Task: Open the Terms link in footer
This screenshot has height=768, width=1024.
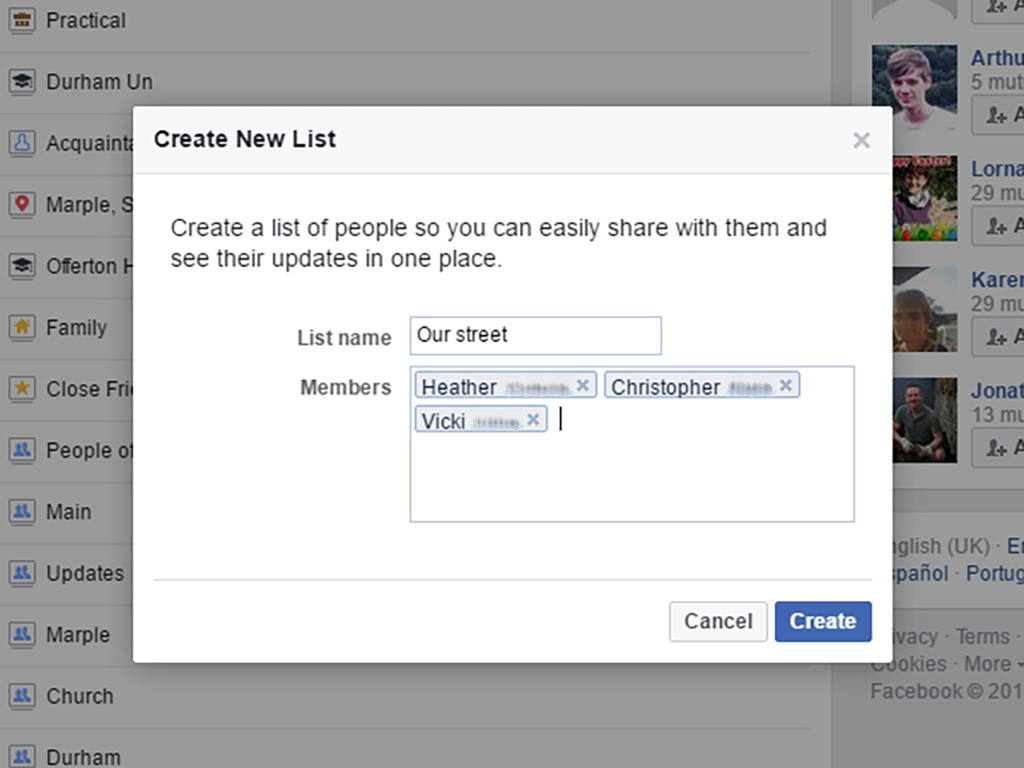Action: coord(982,637)
